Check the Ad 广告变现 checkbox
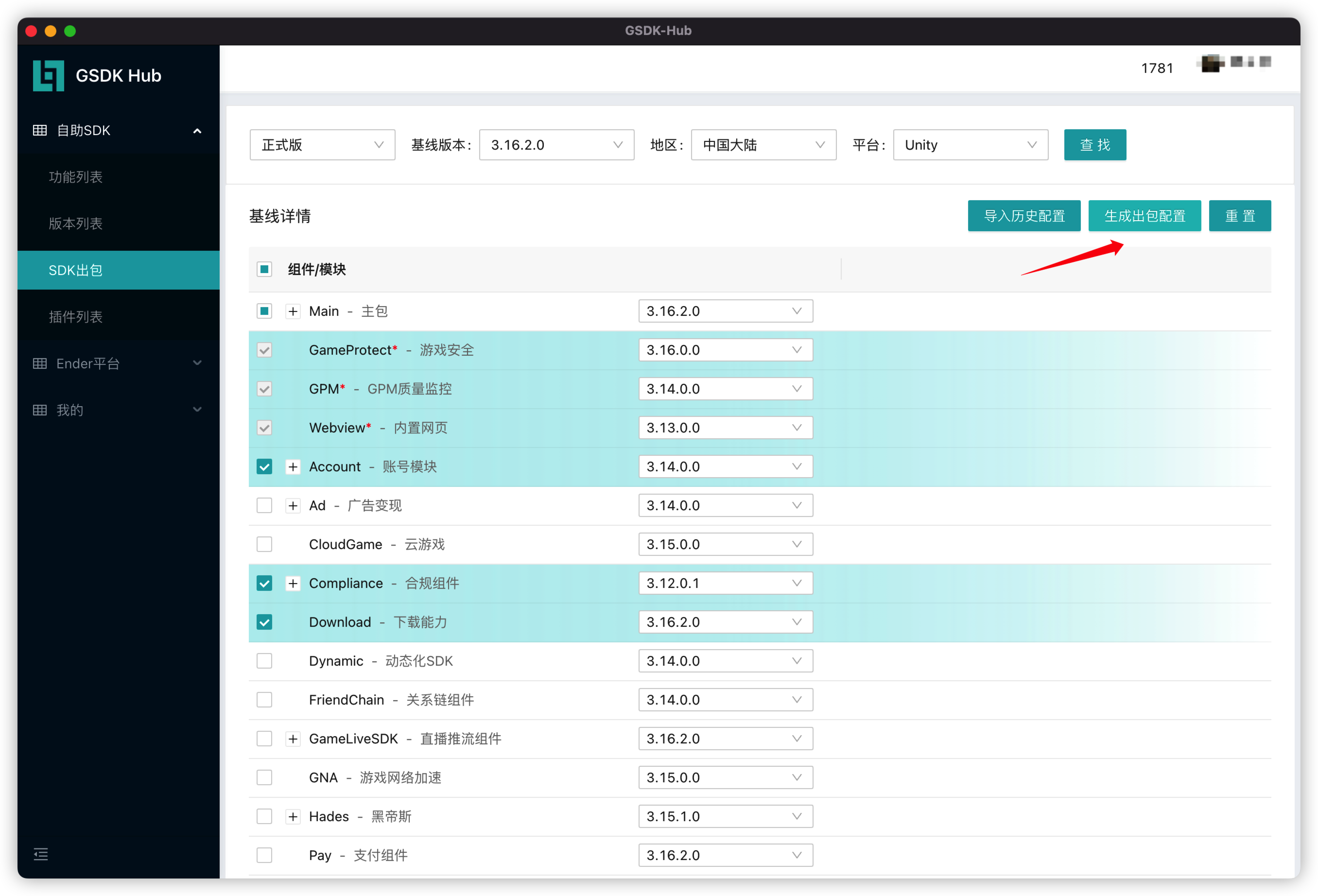This screenshot has height=896, width=1318. click(x=264, y=506)
